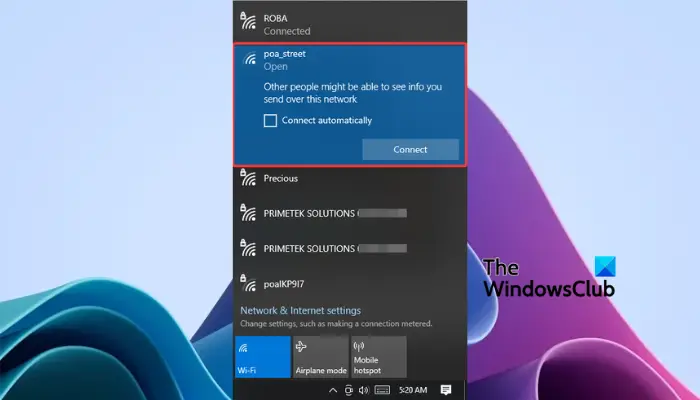Click the poa_street network name
This screenshot has height=400, width=700.
(x=284, y=54)
